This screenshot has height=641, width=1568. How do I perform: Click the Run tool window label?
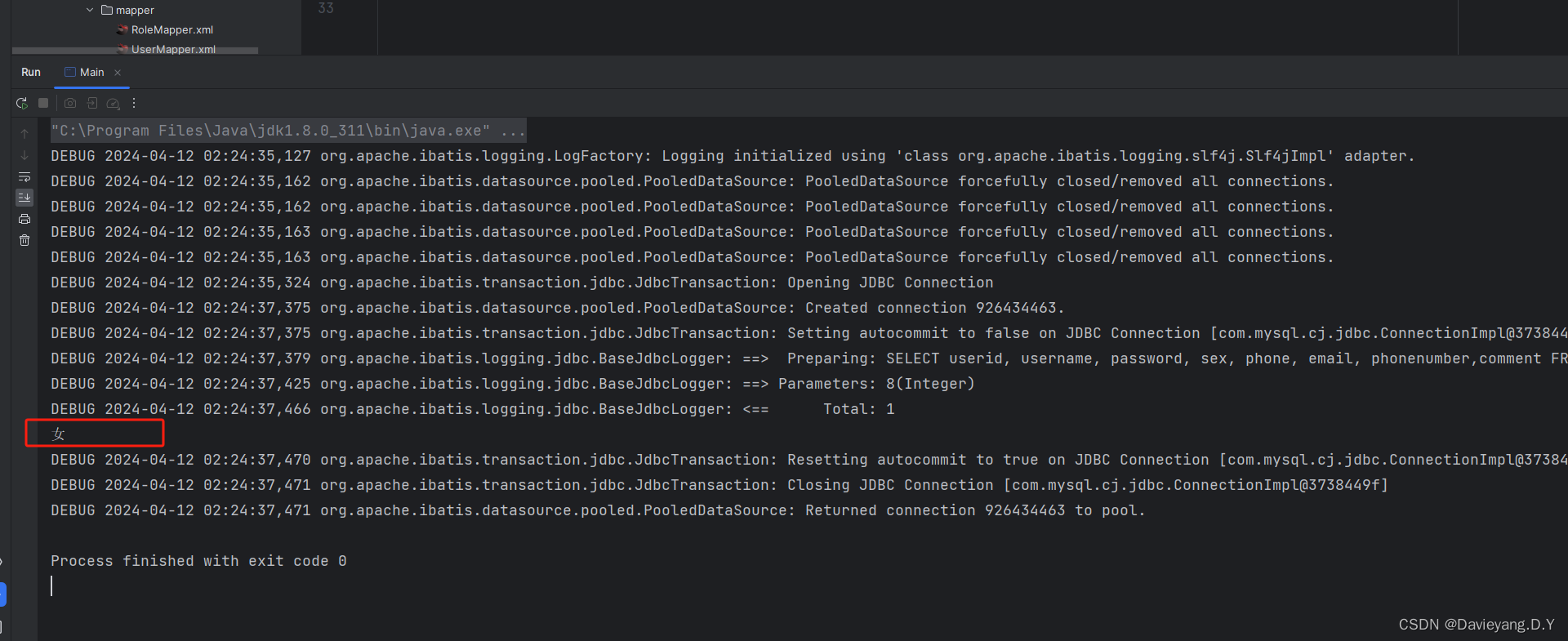[31, 72]
